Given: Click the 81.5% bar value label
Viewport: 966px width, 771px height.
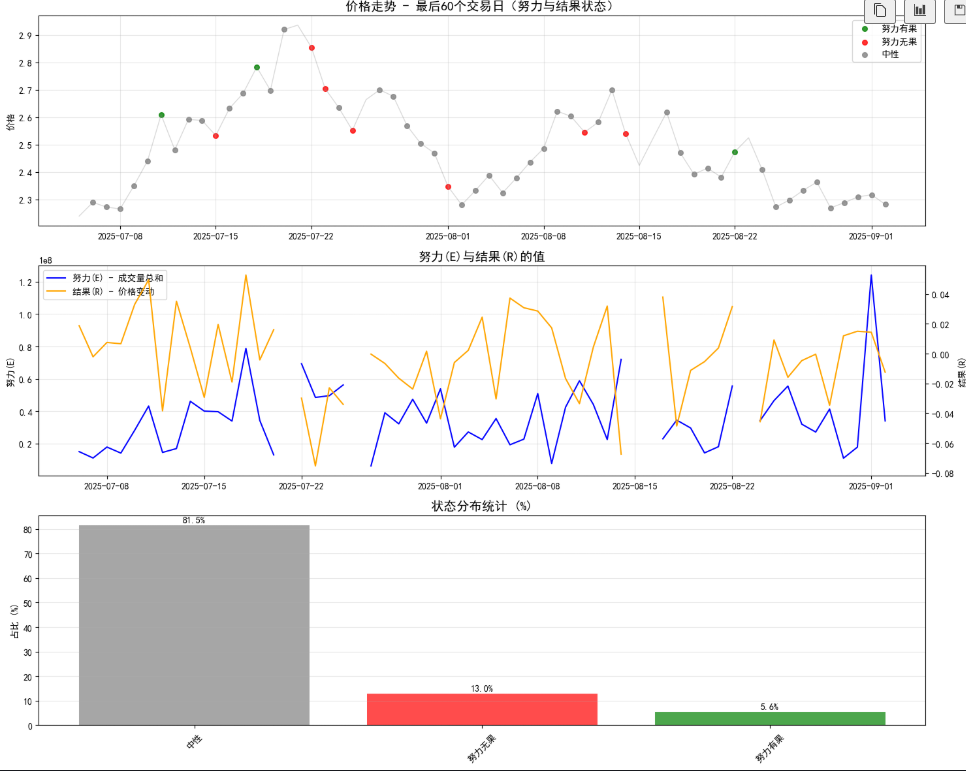Looking at the screenshot, I should point(193,520).
